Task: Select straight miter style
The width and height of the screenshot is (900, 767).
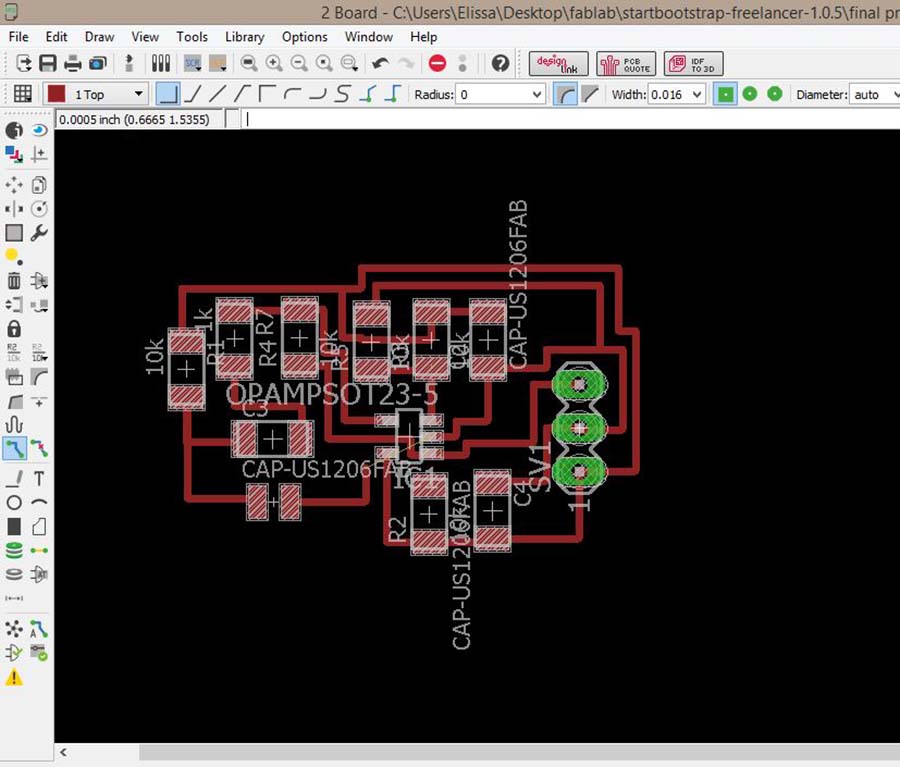Action: tap(590, 94)
